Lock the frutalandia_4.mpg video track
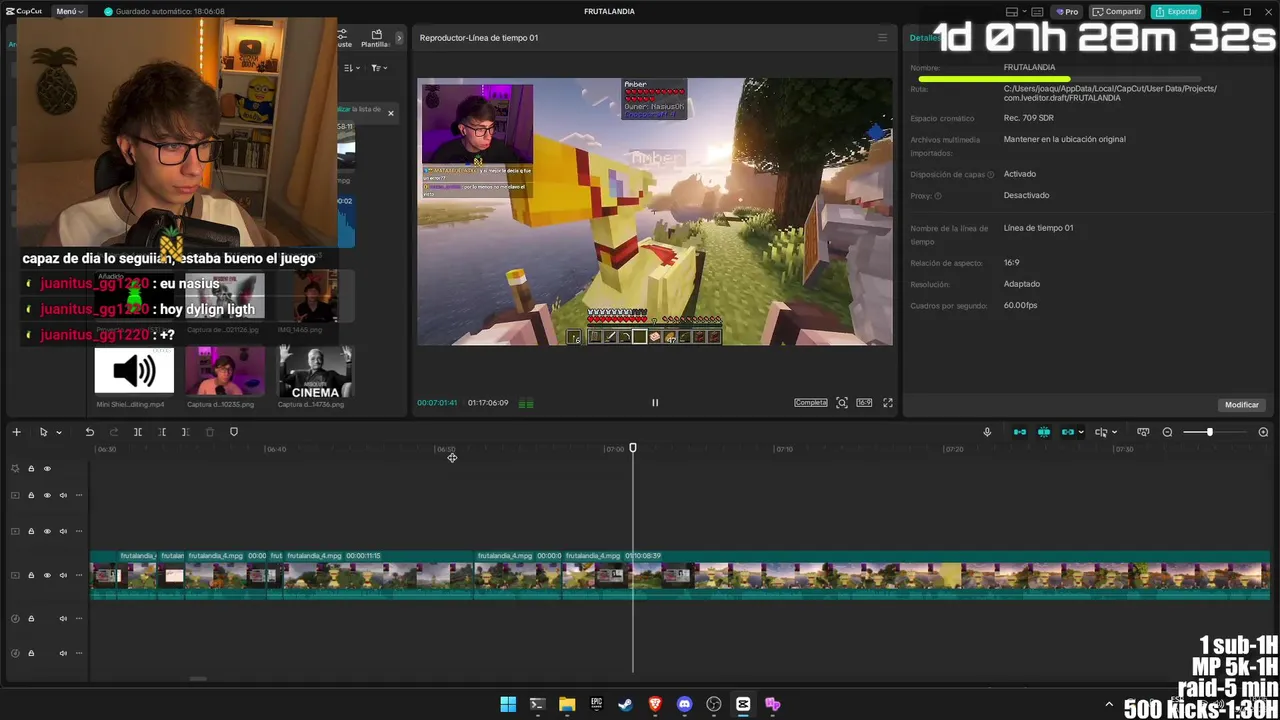Viewport: 1280px width, 720px height. tap(31, 575)
